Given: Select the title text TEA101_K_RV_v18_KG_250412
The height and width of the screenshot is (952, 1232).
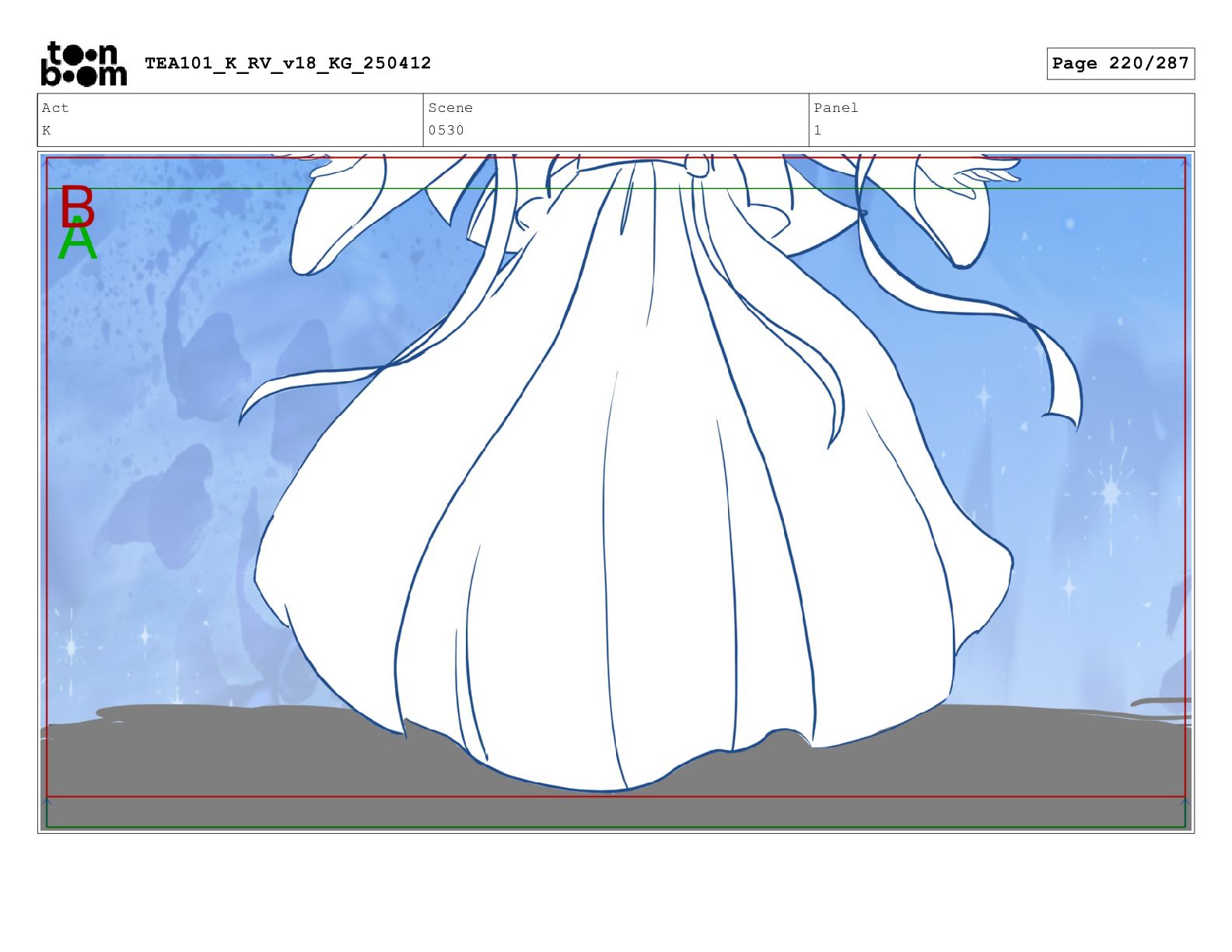Looking at the screenshot, I should (288, 63).
